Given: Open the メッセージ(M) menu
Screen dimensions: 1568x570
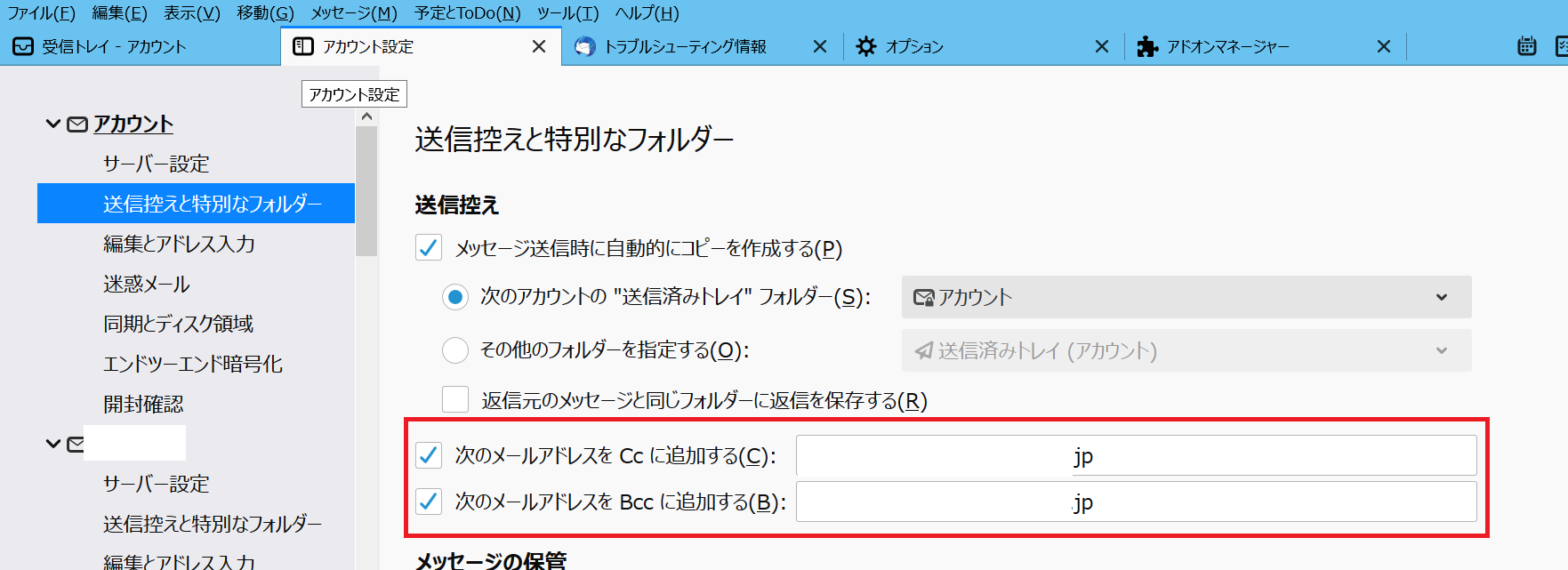Looking at the screenshot, I should pyautogui.click(x=353, y=13).
